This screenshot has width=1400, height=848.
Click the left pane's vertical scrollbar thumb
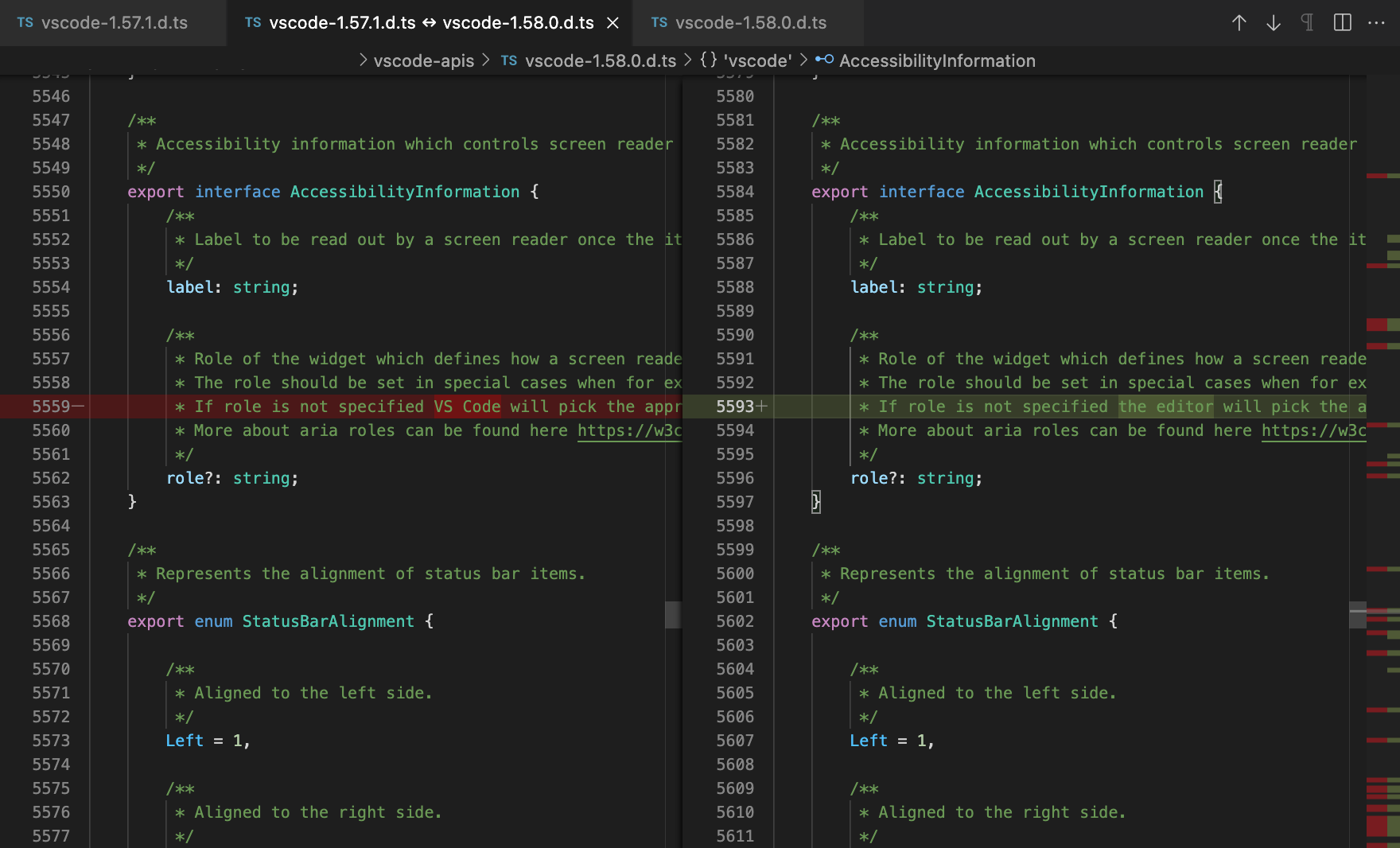[x=673, y=615]
